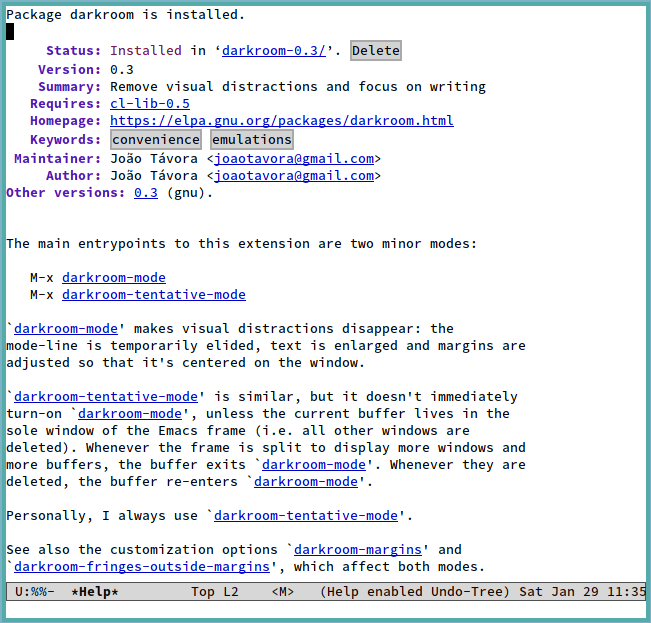Click the 'Version:' field label
651x623 pixels.
pyautogui.click(x=69, y=69)
